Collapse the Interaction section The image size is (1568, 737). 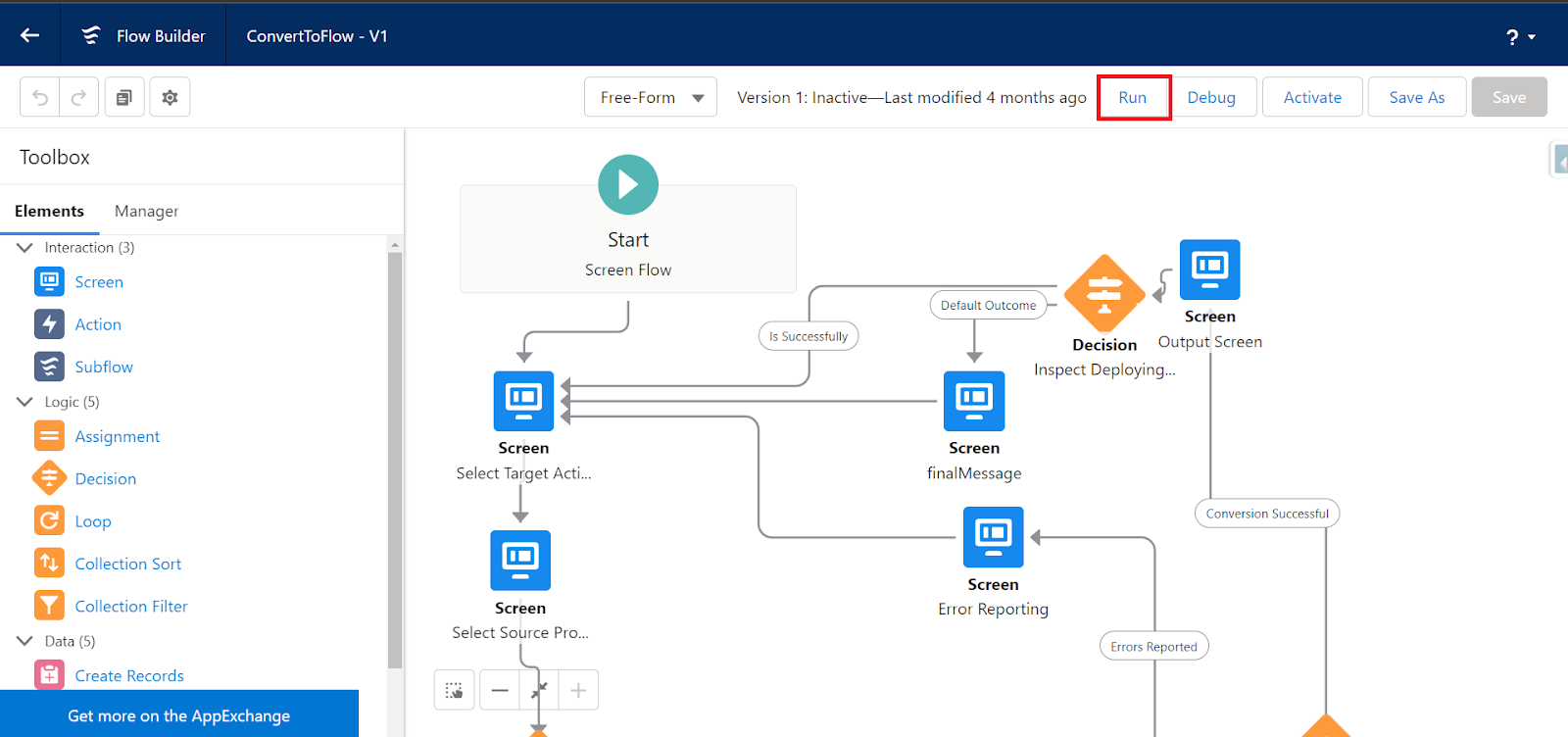(x=24, y=247)
